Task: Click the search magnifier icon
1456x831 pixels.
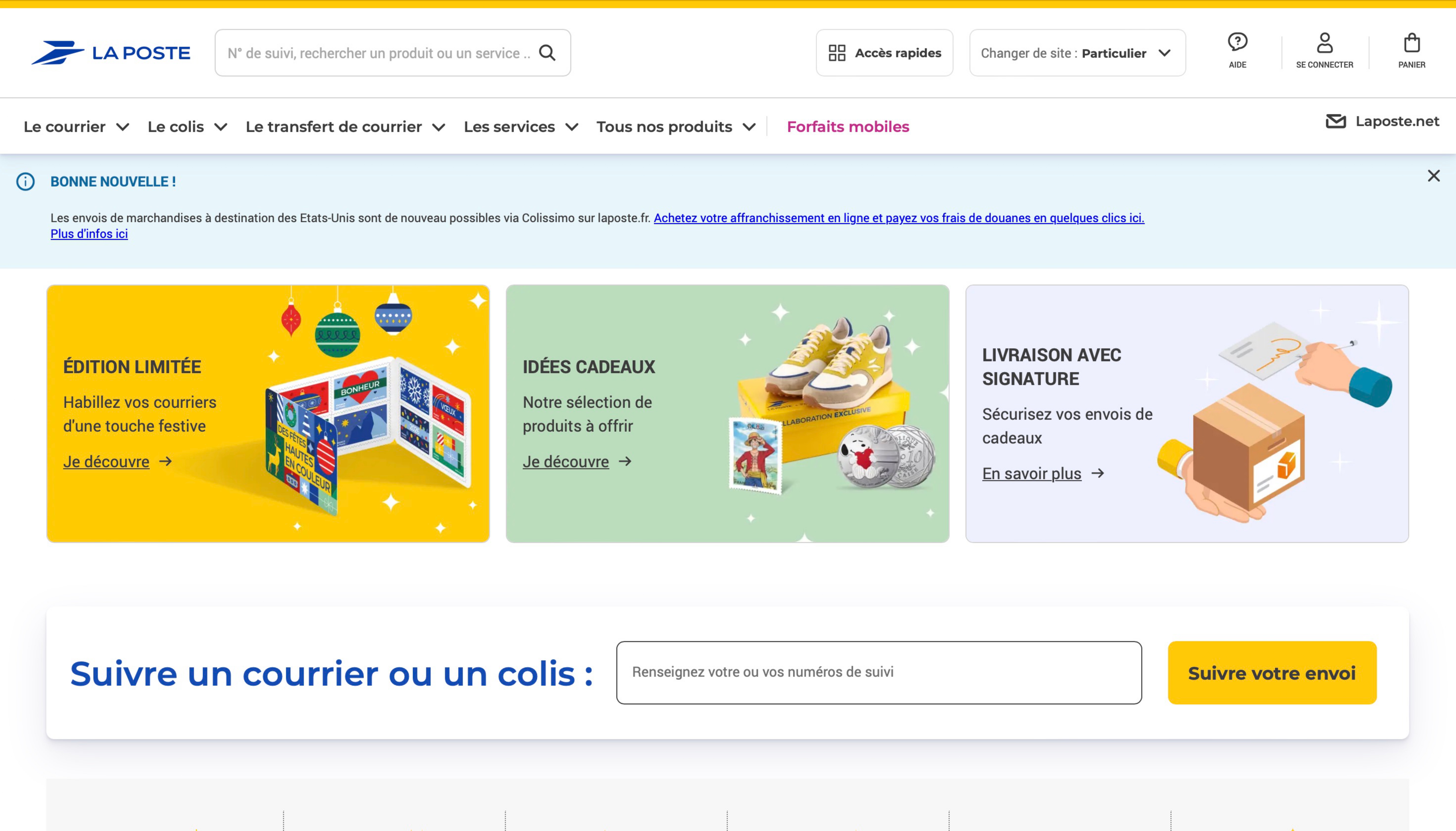Action: (x=547, y=53)
